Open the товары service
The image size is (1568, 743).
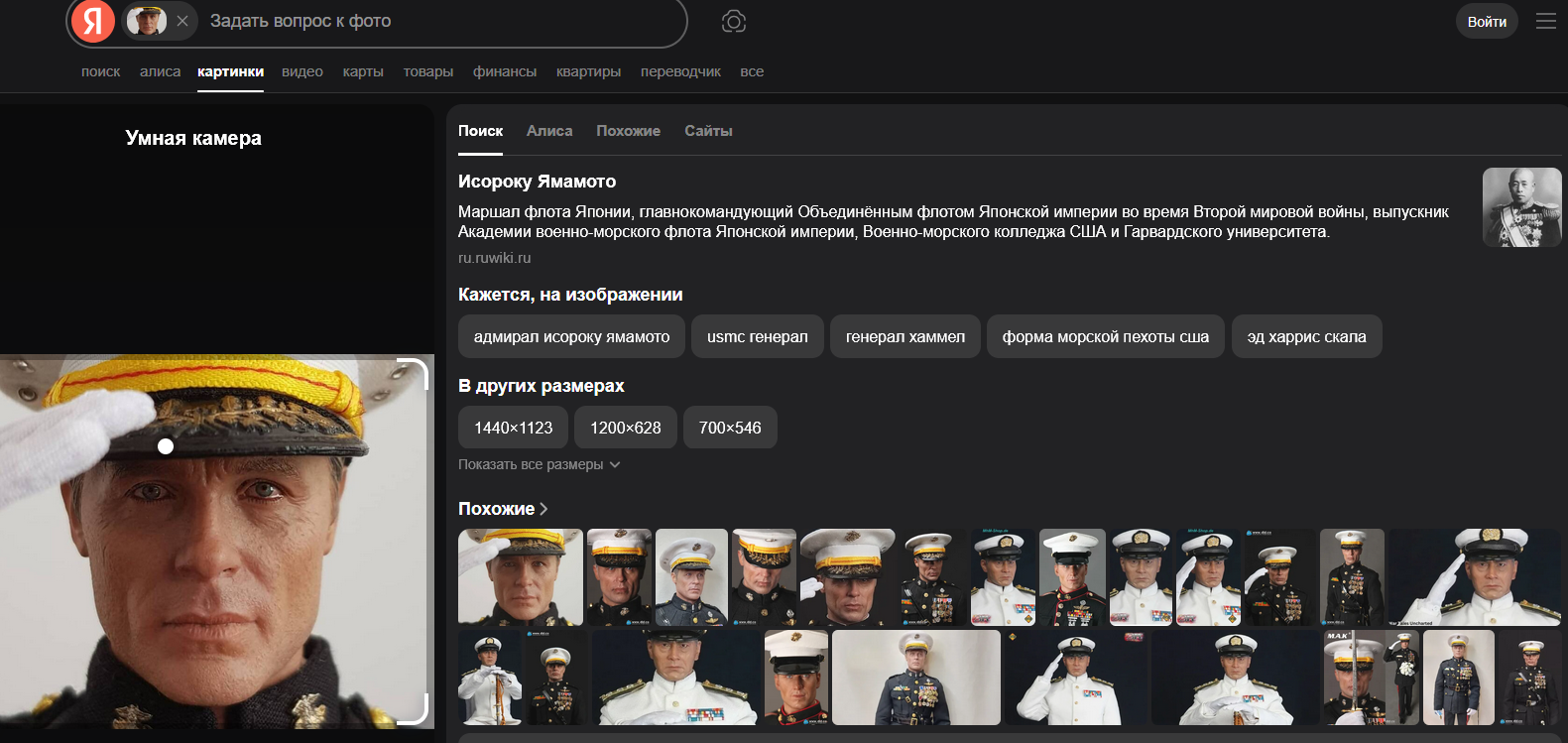coord(428,71)
